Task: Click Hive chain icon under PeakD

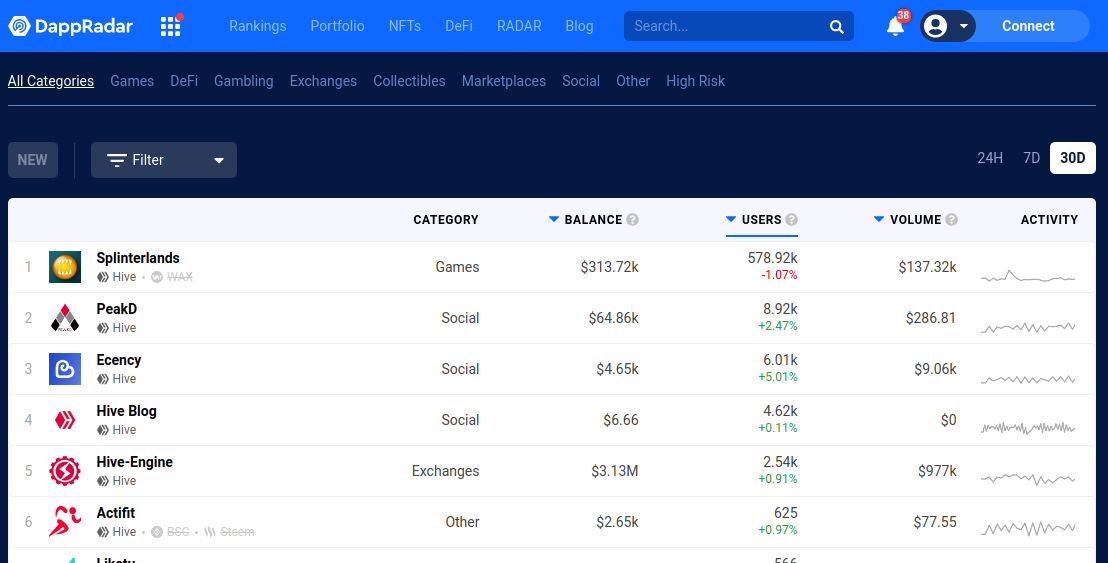Action: [102, 328]
